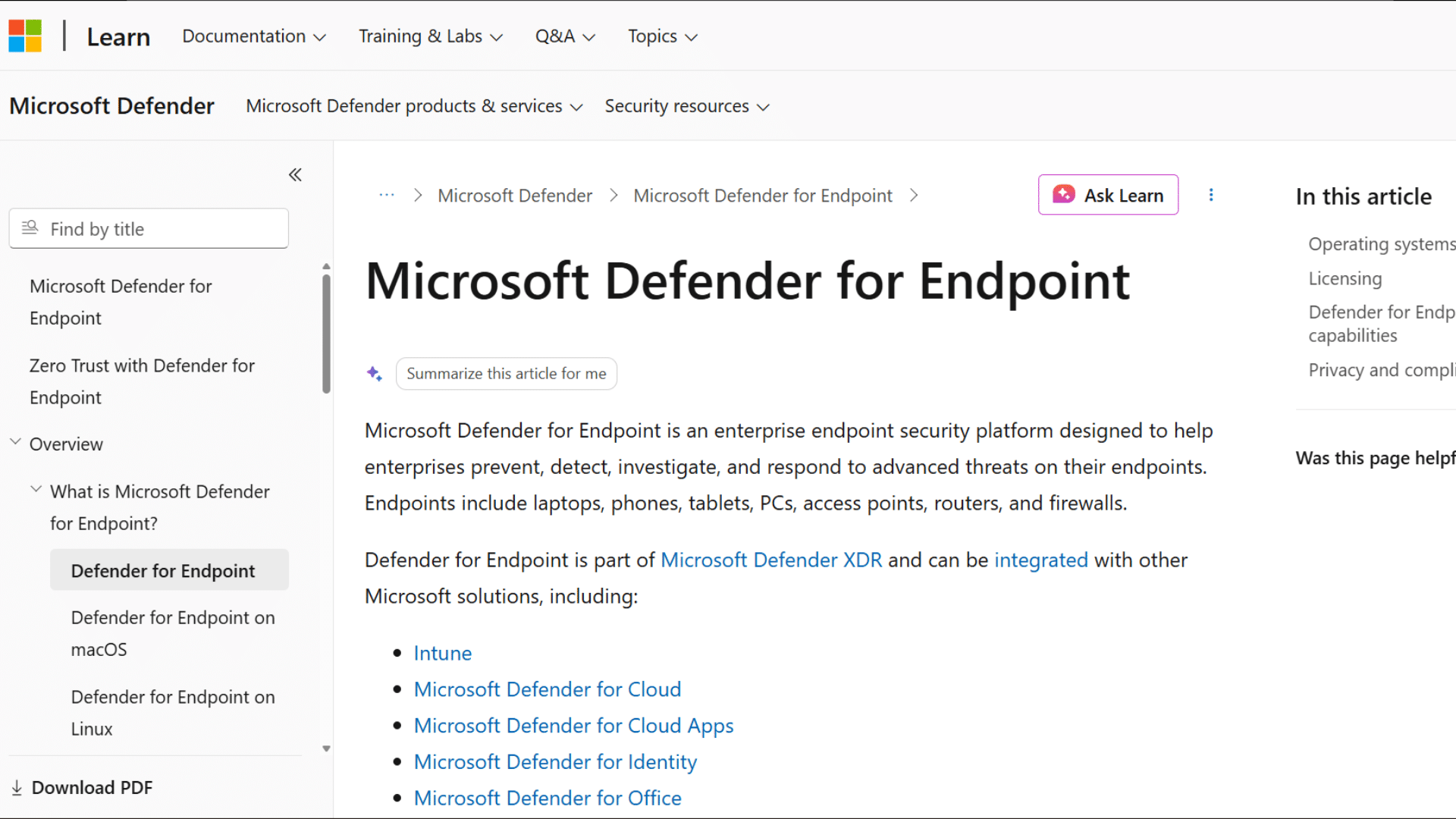Collapse the table of contents with double-chevron icon

point(295,175)
